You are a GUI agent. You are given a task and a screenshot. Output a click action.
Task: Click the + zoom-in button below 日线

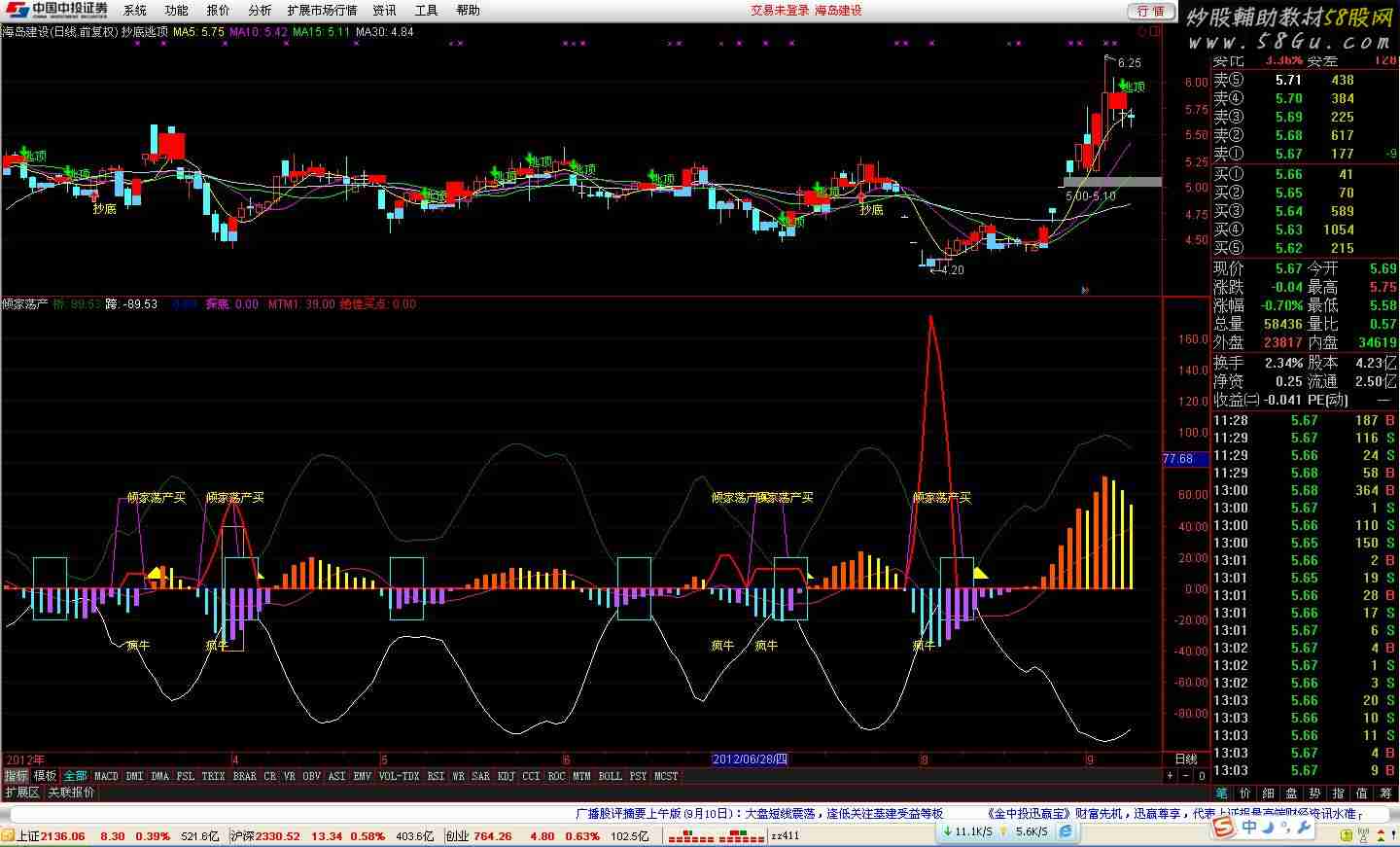pyautogui.click(x=1170, y=776)
